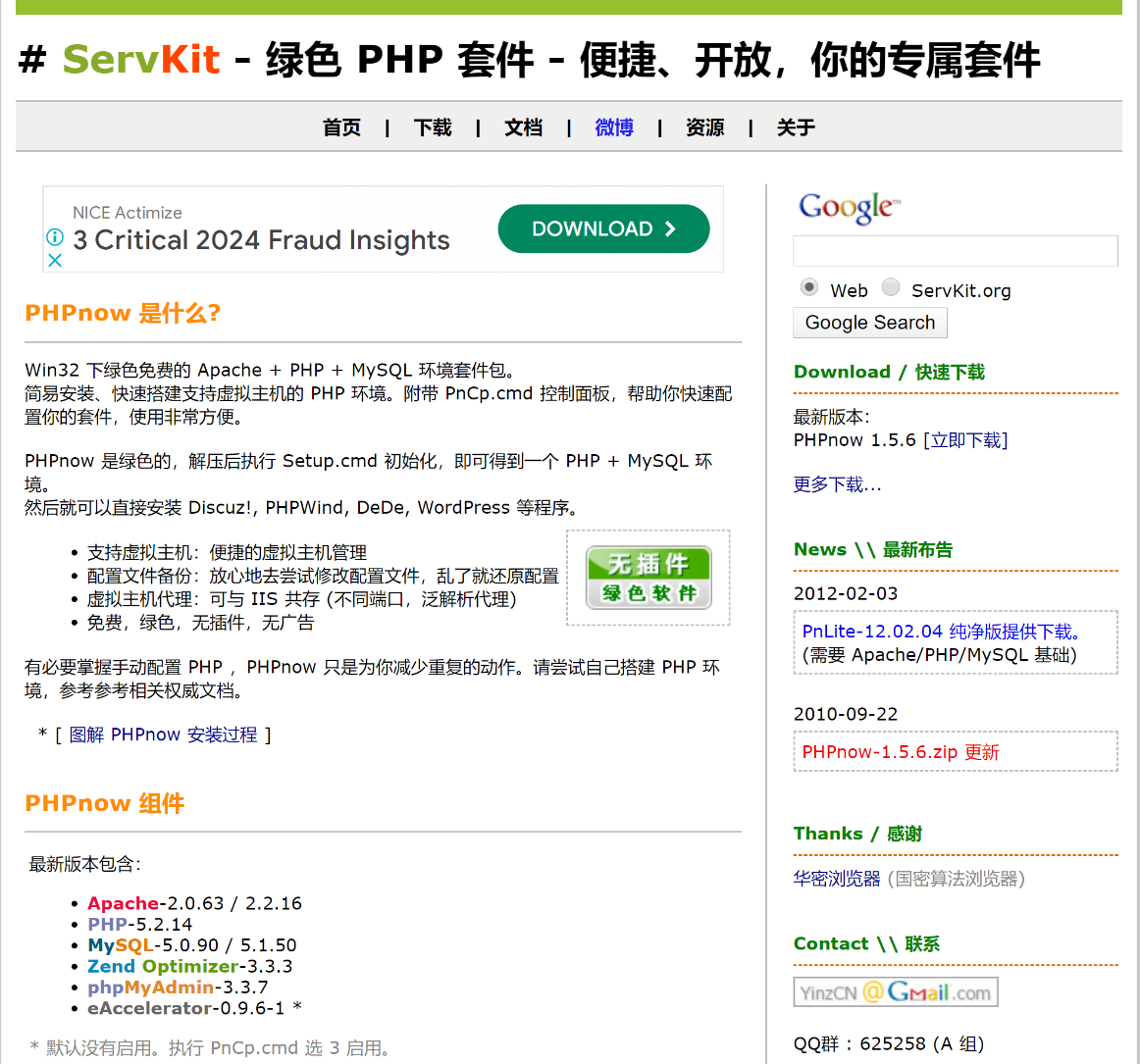The width and height of the screenshot is (1140, 1064).
Task: Select the Web radio button
Action: [809, 287]
